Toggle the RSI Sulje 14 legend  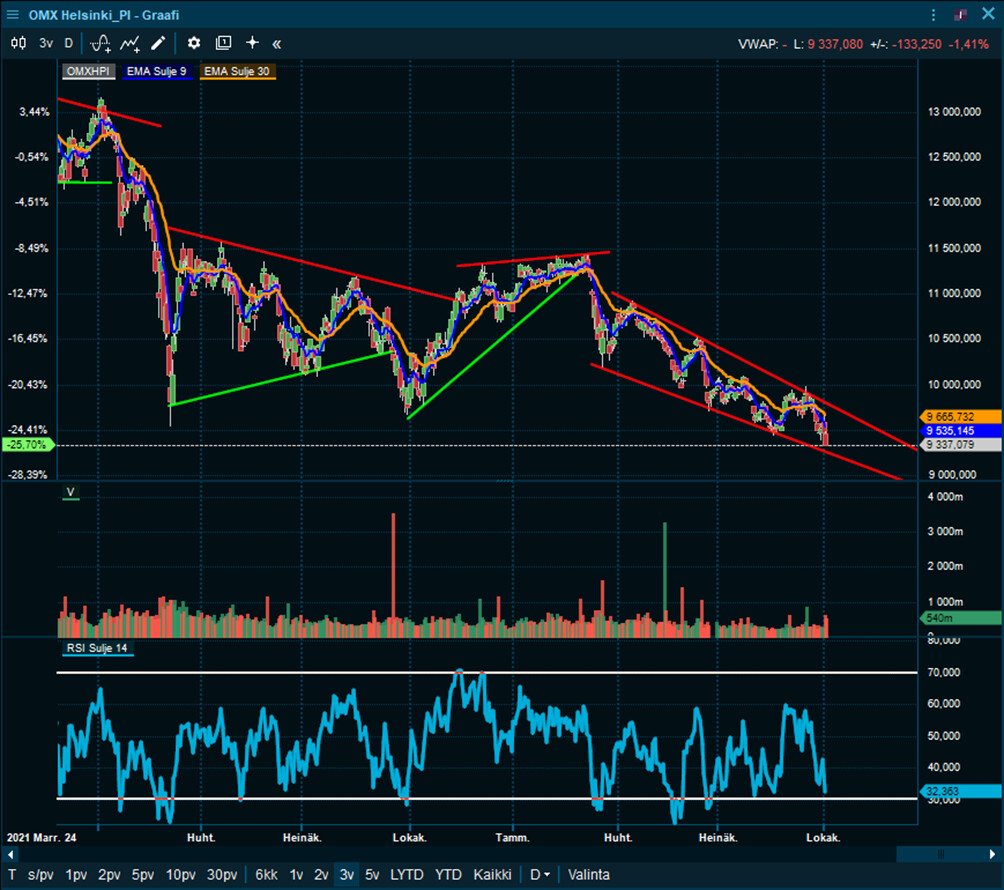97,648
